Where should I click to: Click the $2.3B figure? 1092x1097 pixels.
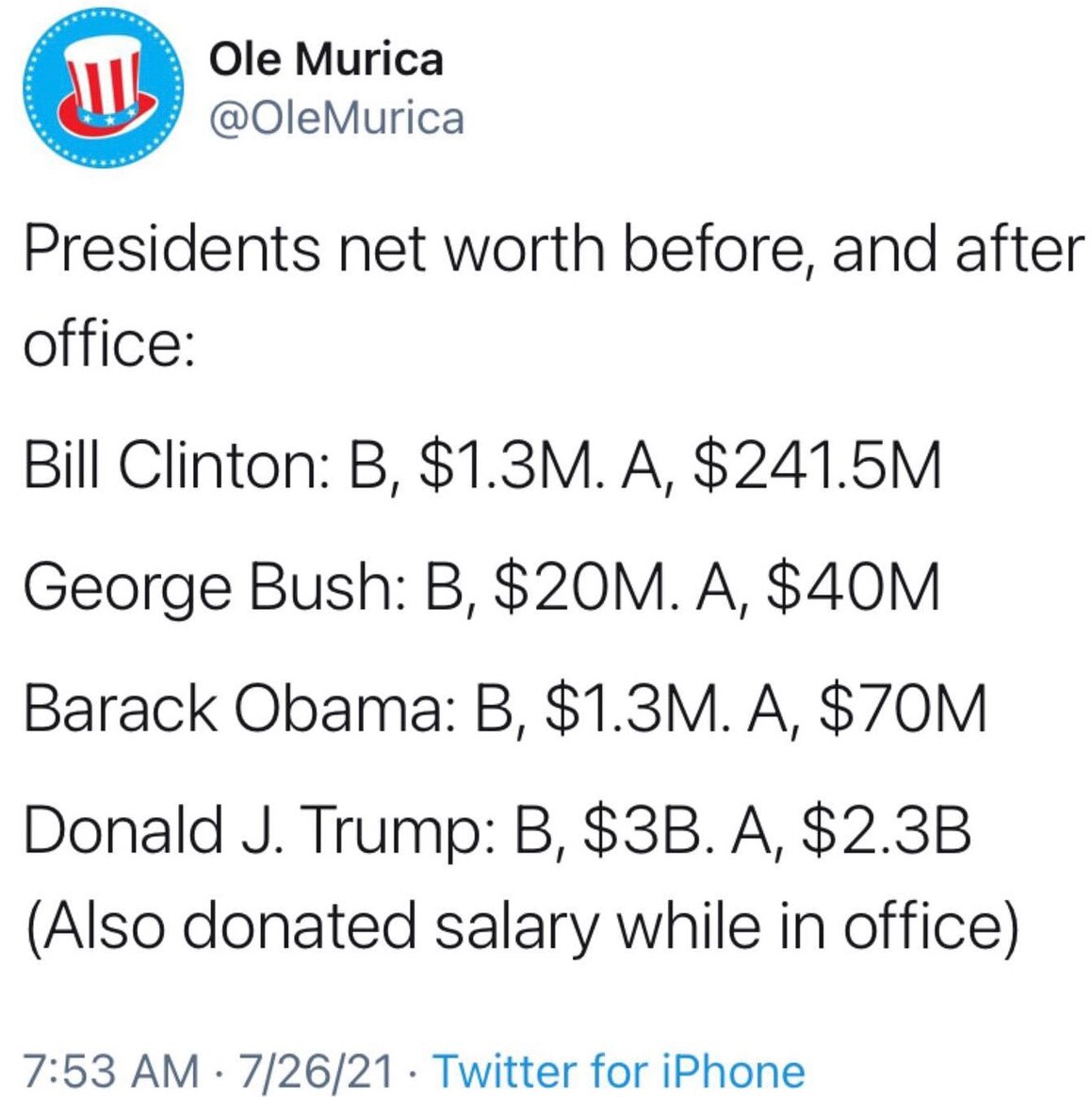886,829
